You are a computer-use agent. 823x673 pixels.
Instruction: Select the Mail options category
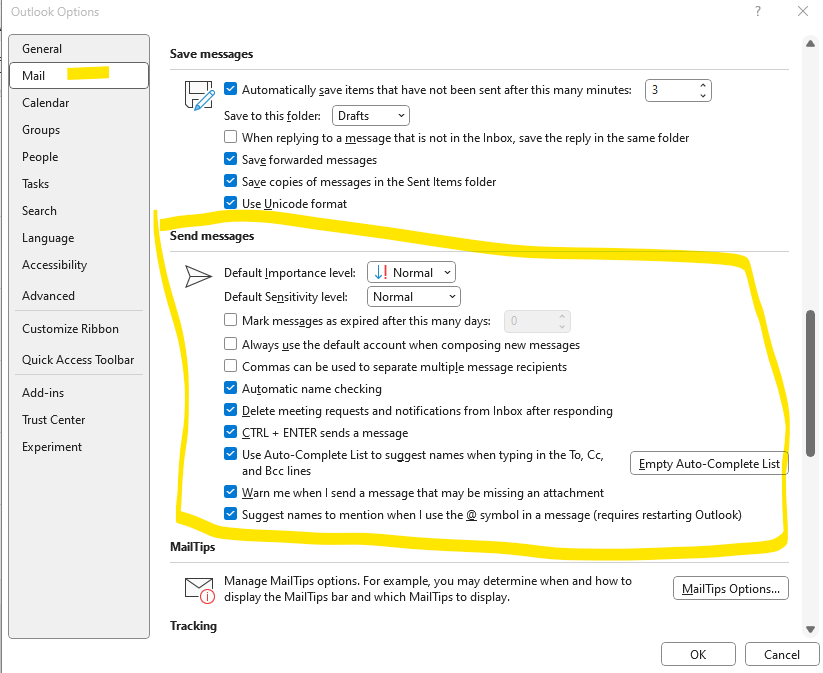79,76
